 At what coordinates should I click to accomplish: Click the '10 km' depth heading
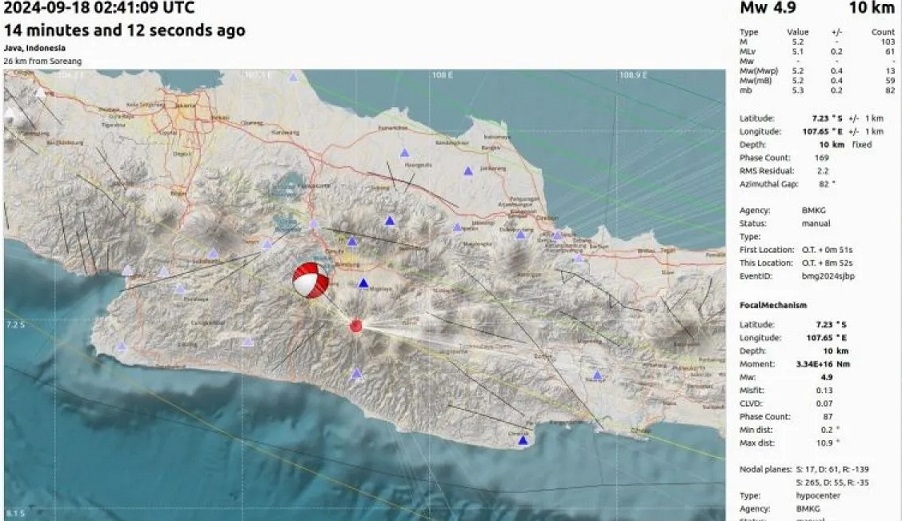point(872,8)
